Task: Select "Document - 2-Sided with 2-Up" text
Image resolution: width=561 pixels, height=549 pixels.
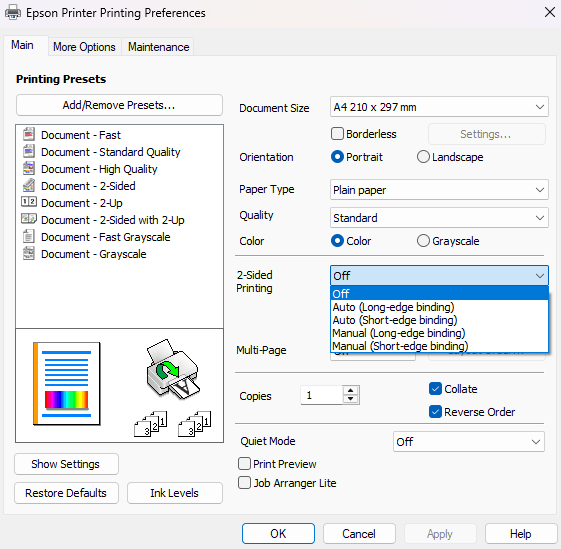Action: [113, 220]
